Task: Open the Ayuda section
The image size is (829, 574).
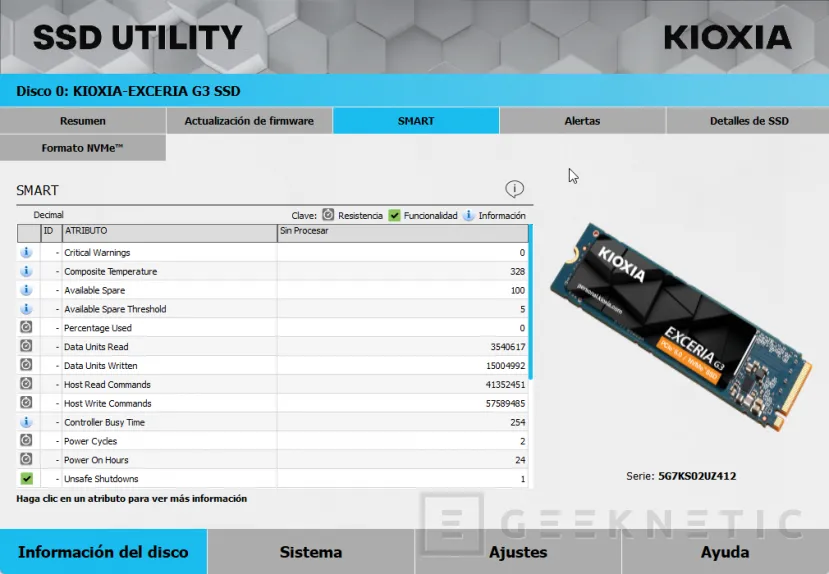Action: point(725,552)
